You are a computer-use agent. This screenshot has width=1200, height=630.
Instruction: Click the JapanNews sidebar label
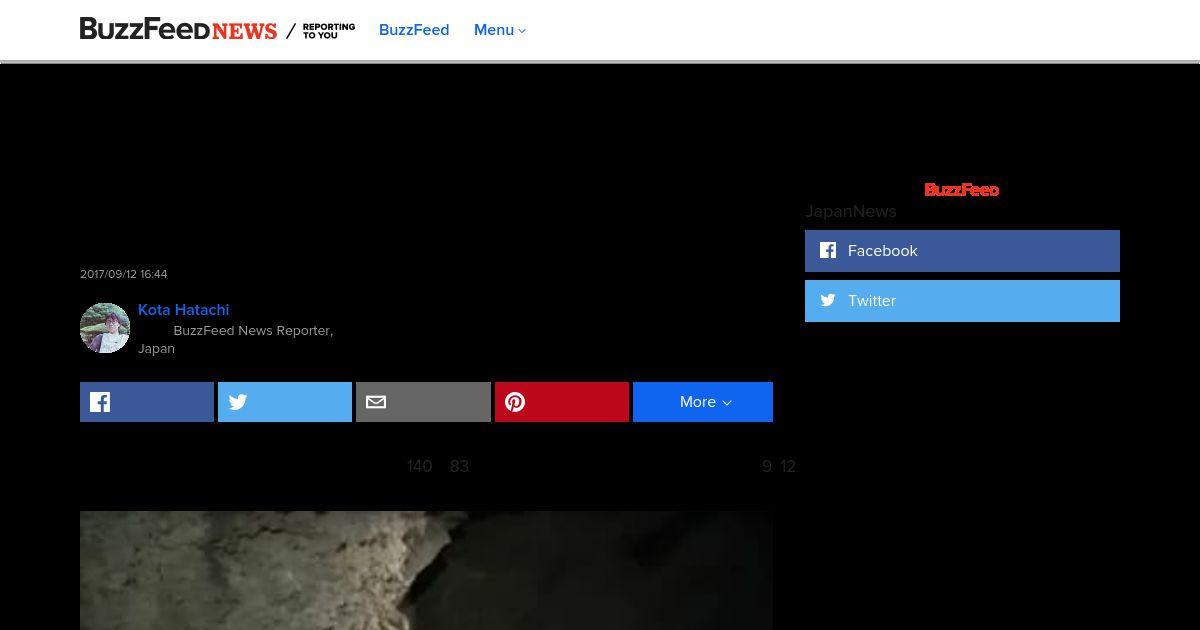[x=851, y=211]
